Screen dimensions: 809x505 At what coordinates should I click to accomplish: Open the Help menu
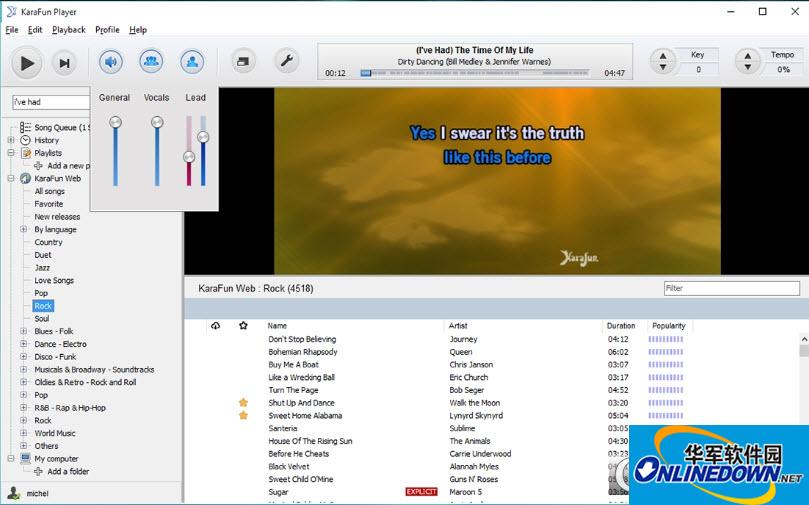click(138, 30)
